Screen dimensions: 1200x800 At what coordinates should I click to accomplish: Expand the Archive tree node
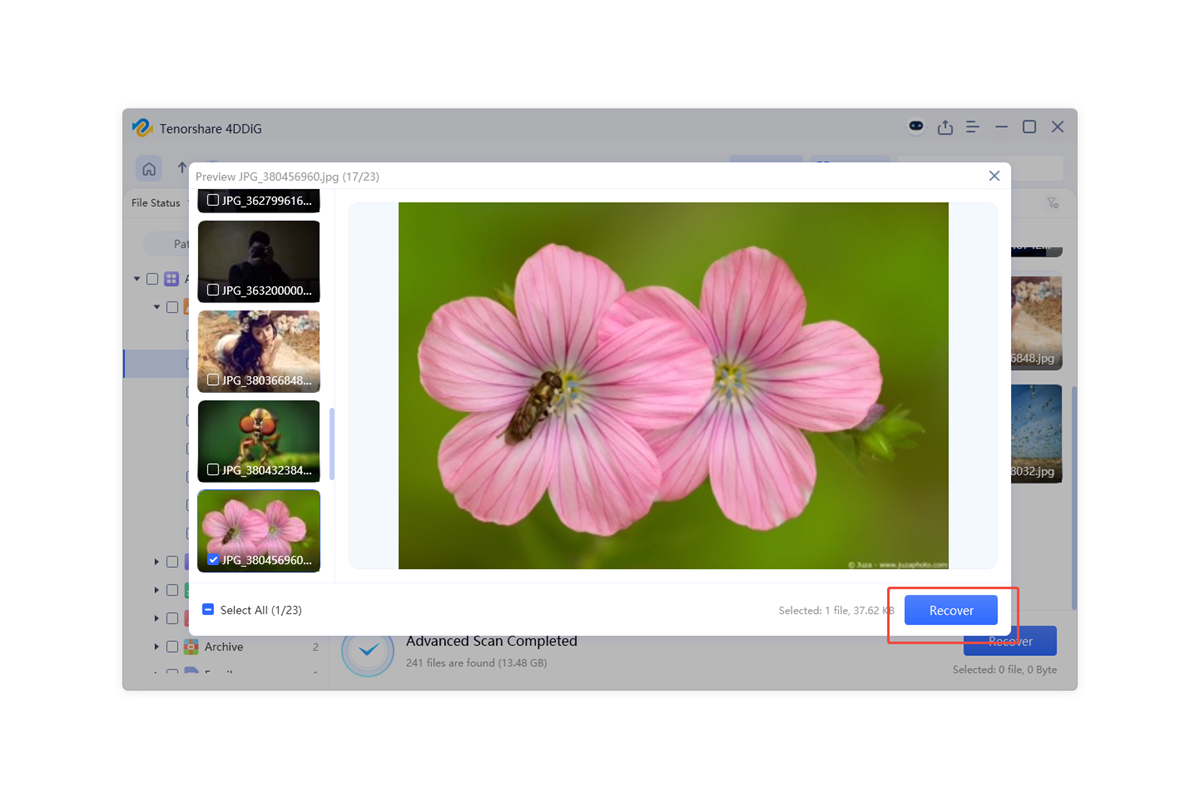157,647
